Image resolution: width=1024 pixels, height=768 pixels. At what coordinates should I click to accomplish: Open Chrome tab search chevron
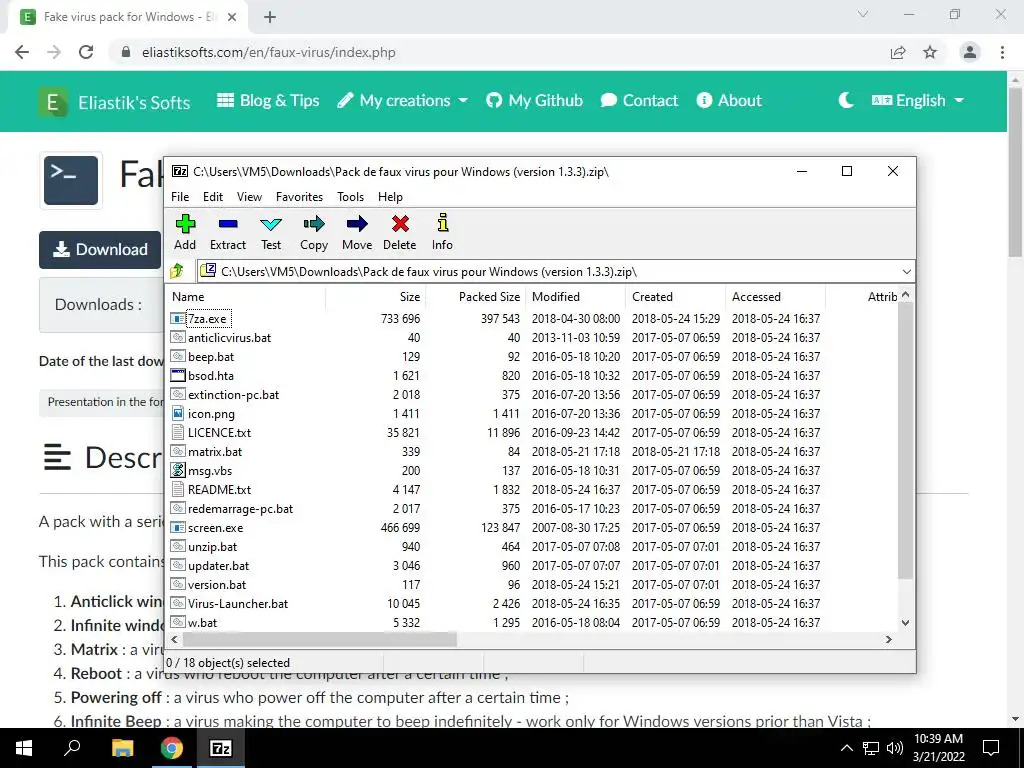863,14
